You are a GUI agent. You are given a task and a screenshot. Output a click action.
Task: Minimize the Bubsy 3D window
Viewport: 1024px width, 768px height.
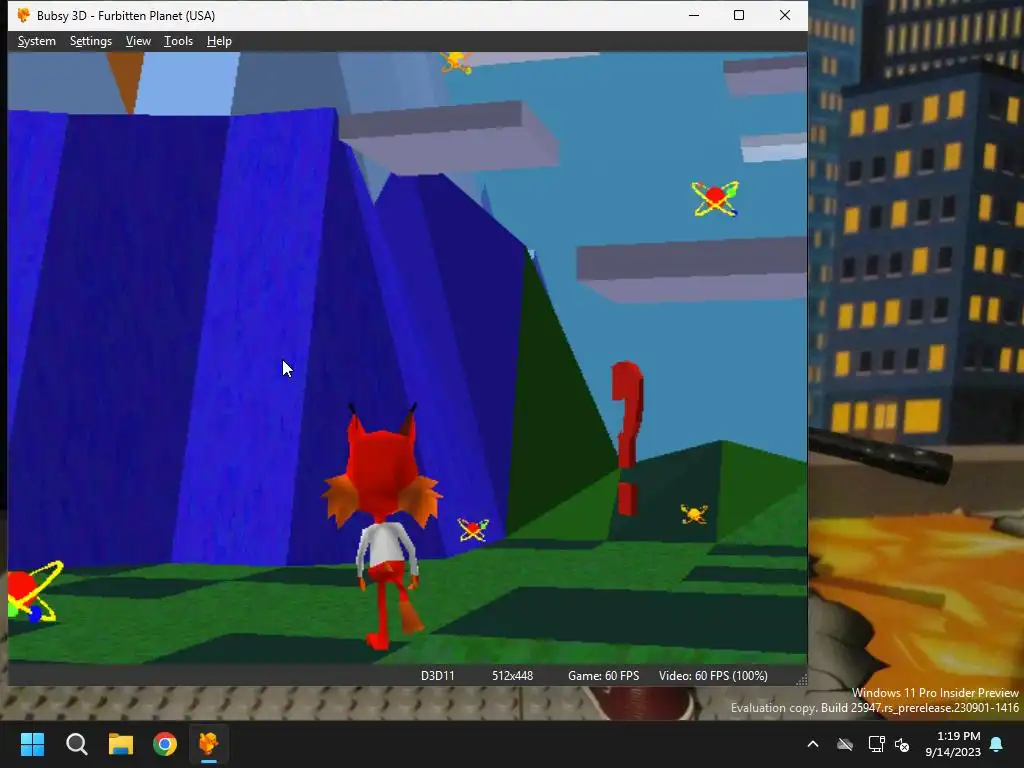[x=694, y=15]
